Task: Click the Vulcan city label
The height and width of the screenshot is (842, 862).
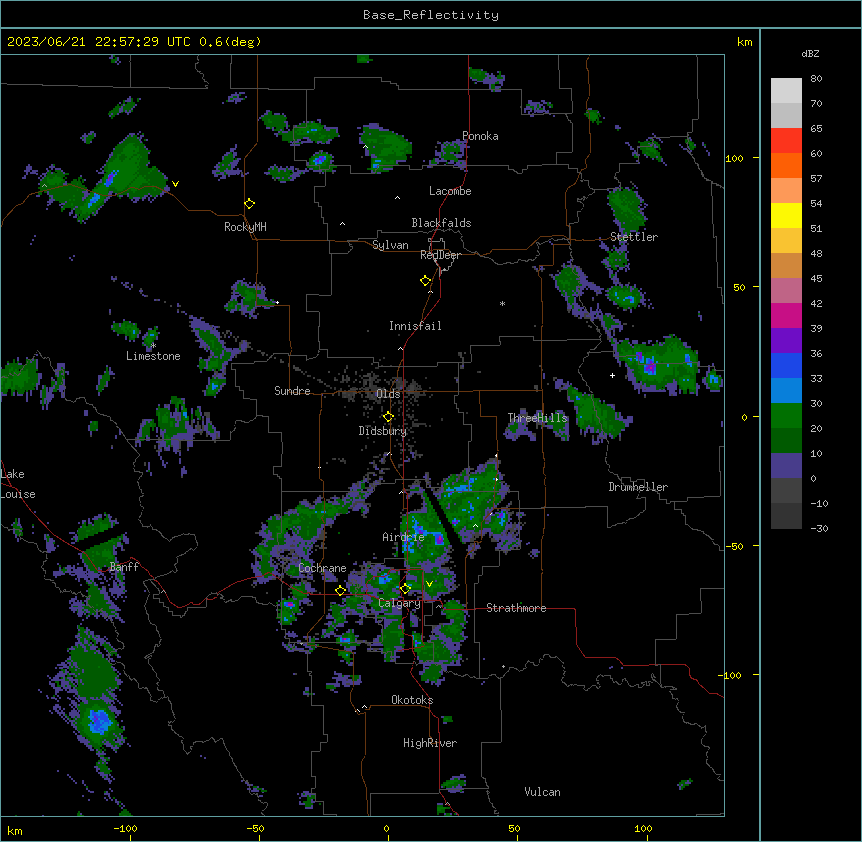Action: 543,792
